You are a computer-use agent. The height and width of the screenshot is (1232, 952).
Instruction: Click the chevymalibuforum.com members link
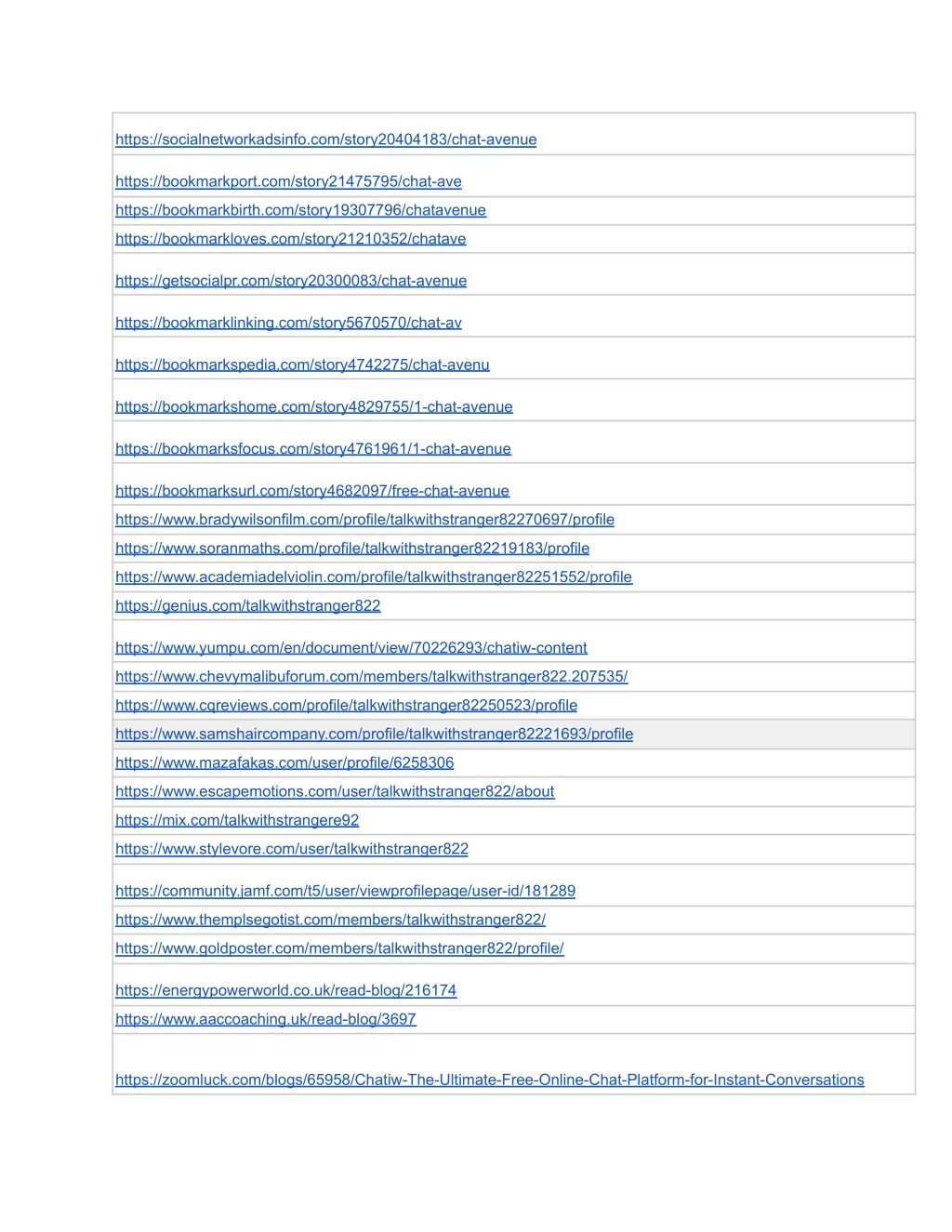[x=372, y=677]
